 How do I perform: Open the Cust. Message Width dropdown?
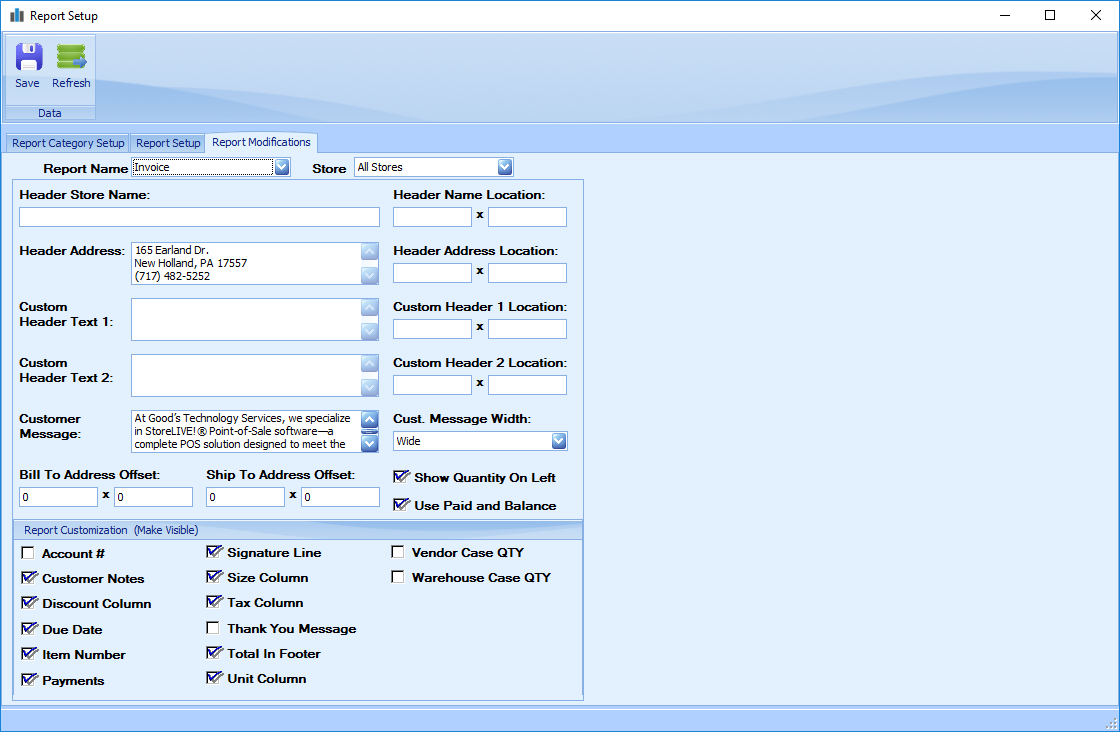tap(559, 441)
